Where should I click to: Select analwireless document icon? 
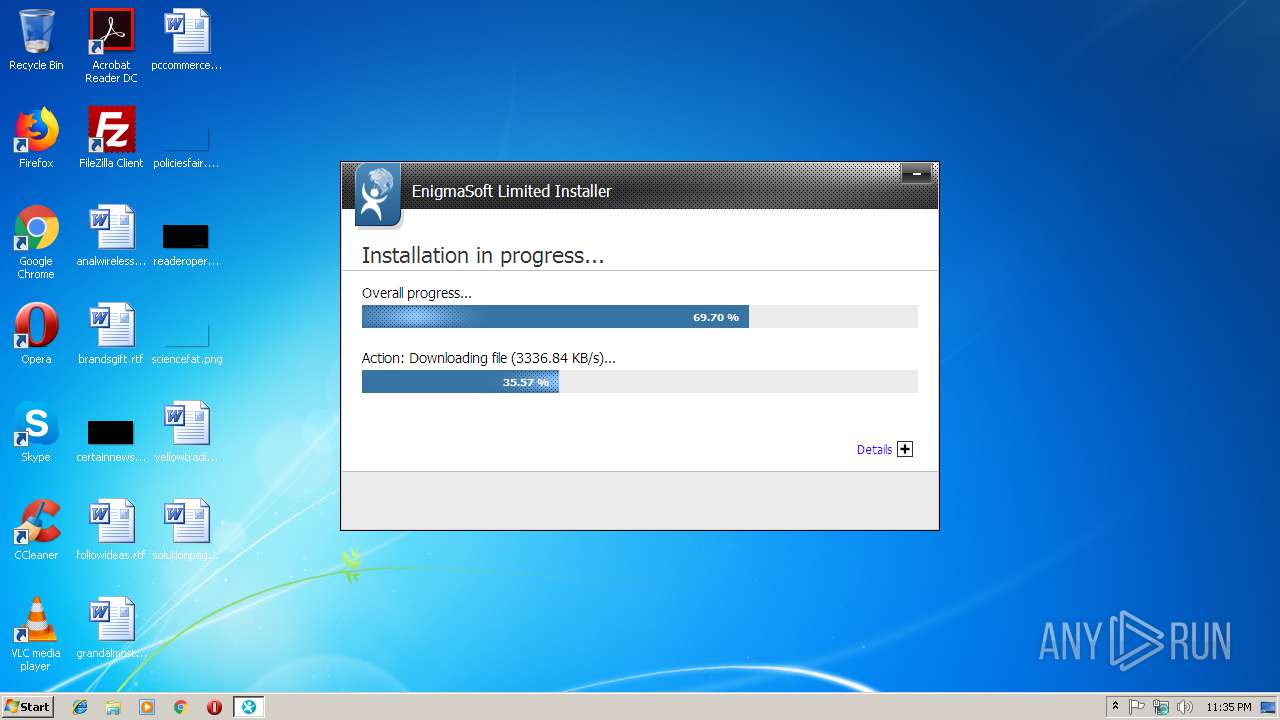click(111, 236)
